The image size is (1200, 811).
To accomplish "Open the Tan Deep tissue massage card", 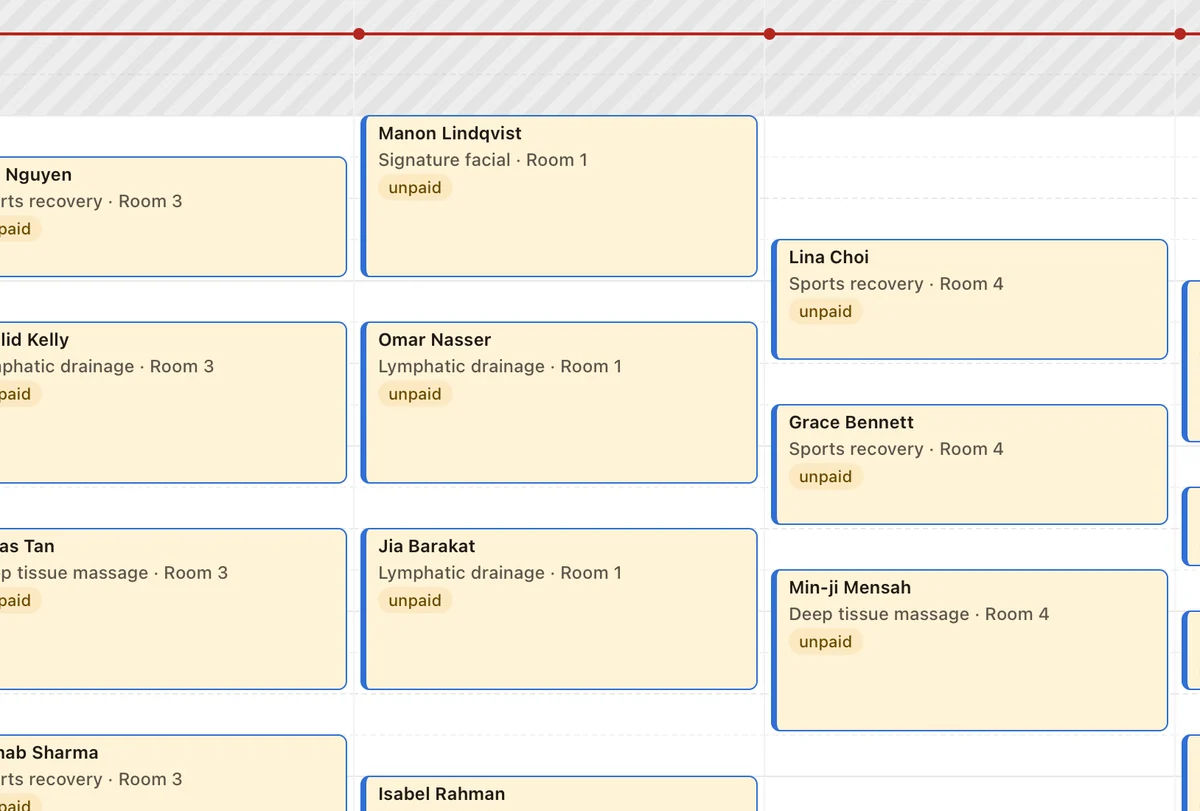I will pyautogui.click(x=173, y=609).
